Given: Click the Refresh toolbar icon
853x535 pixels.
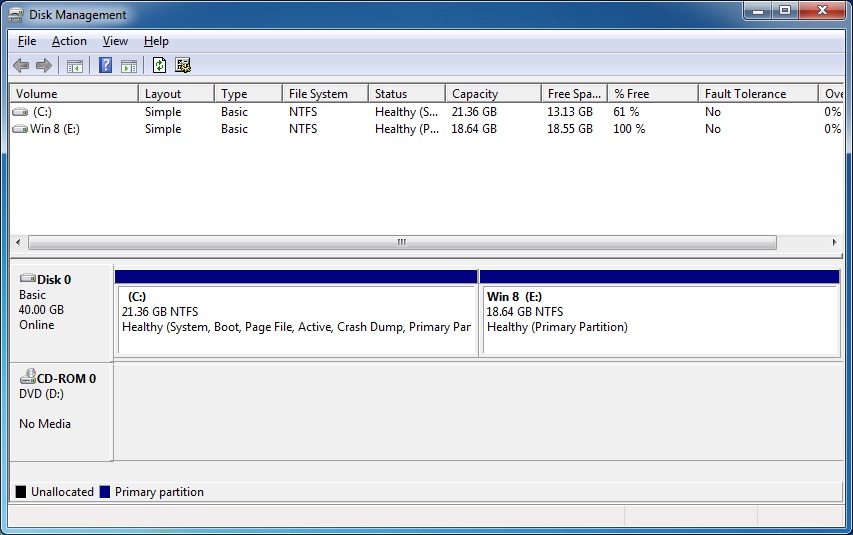Looking at the screenshot, I should pos(159,65).
